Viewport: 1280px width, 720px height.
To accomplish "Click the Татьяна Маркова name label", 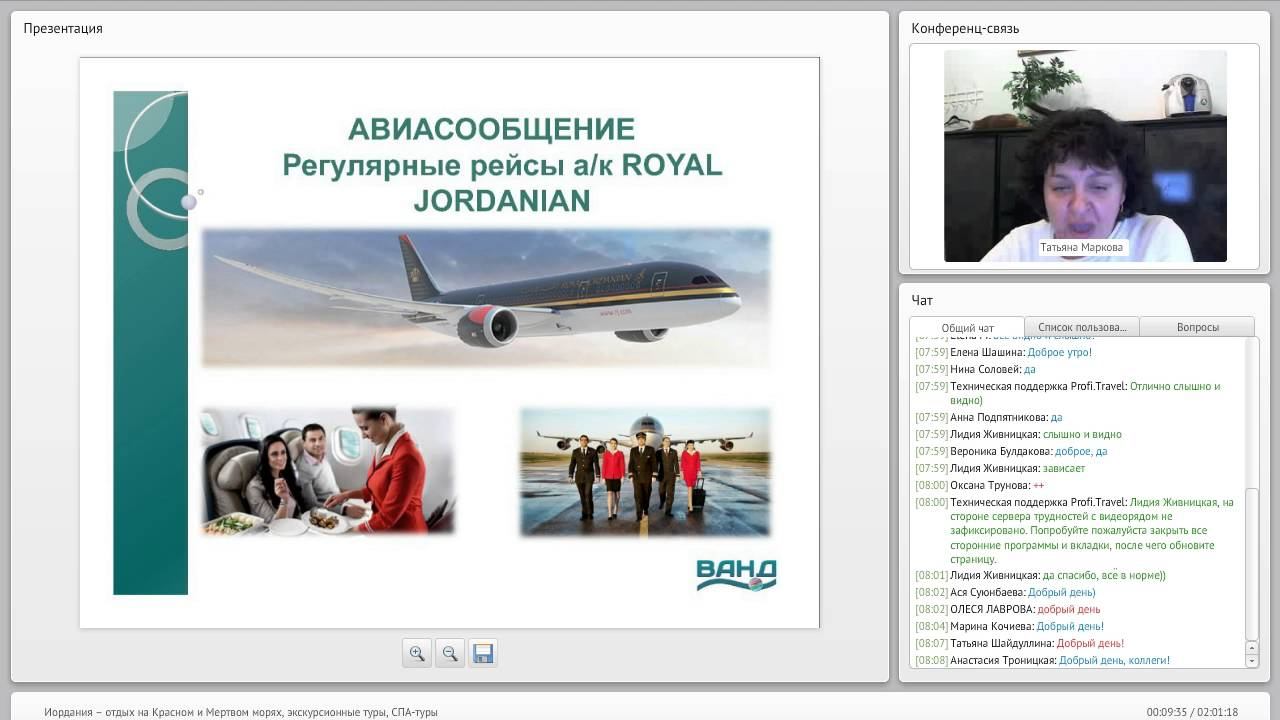I will (x=1081, y=247).
